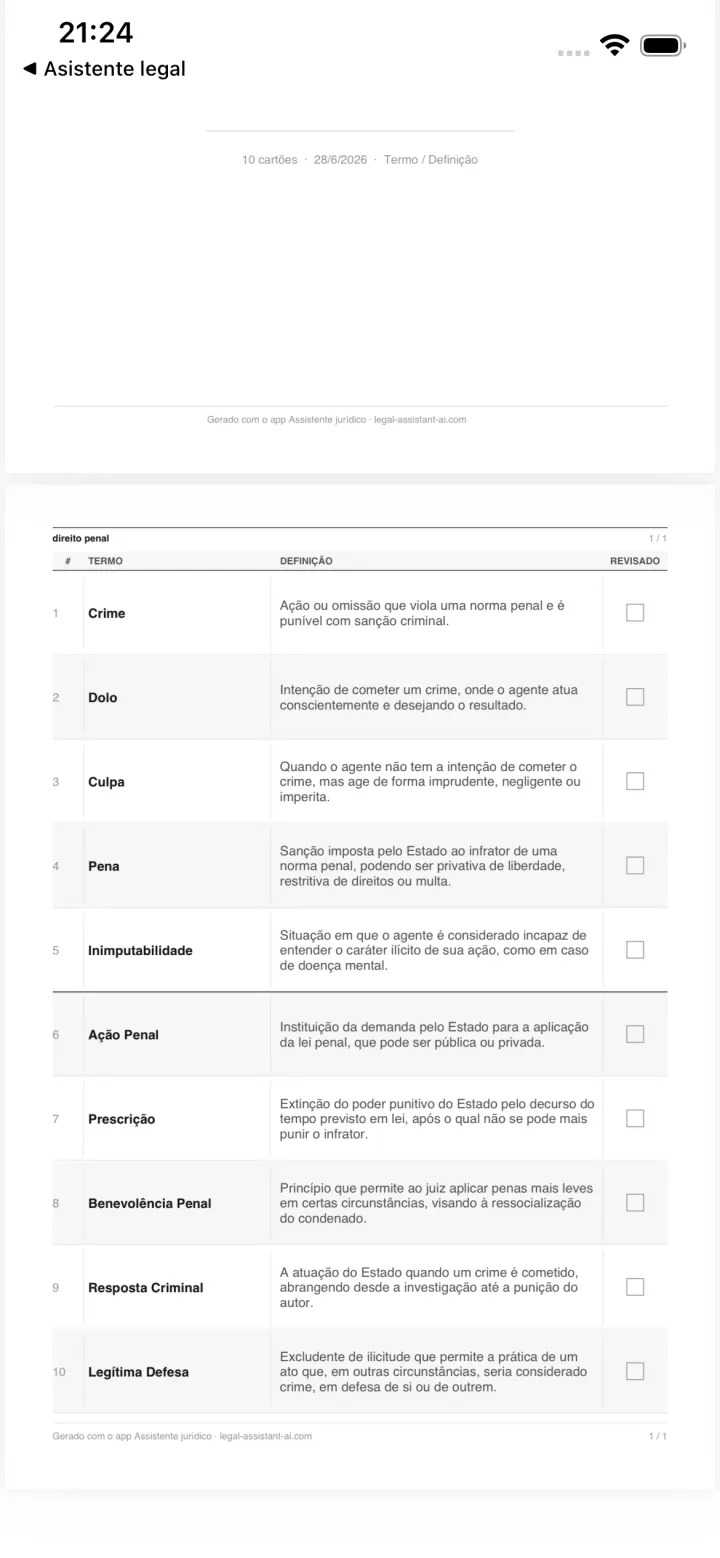Tap the DEFINIÇÃO column header
The image size is (720, 1558).
click(x=306, y=561)
